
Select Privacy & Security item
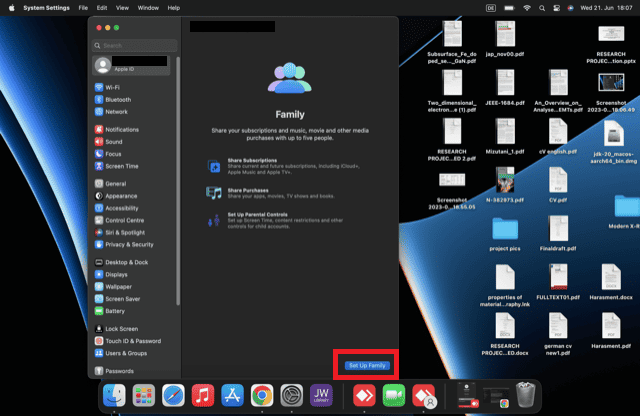coord(129,244)
